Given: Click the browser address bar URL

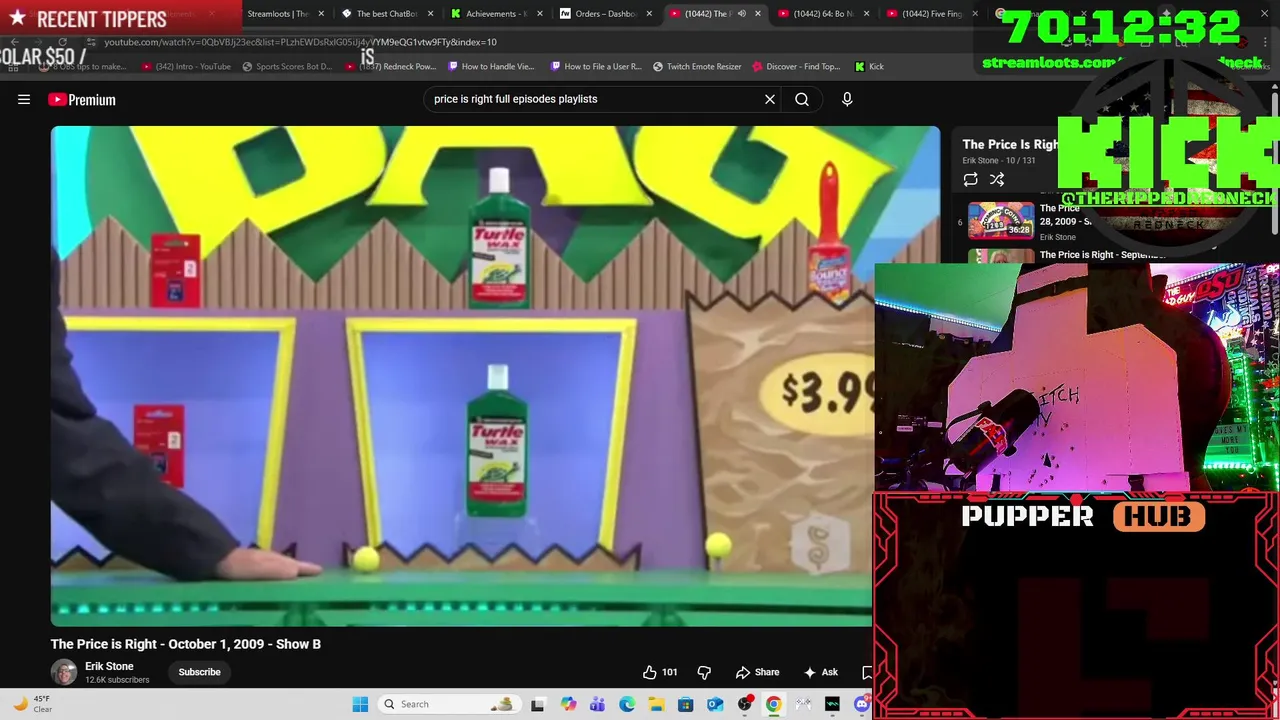Looking at the screenshot, I should pos(300,42).
